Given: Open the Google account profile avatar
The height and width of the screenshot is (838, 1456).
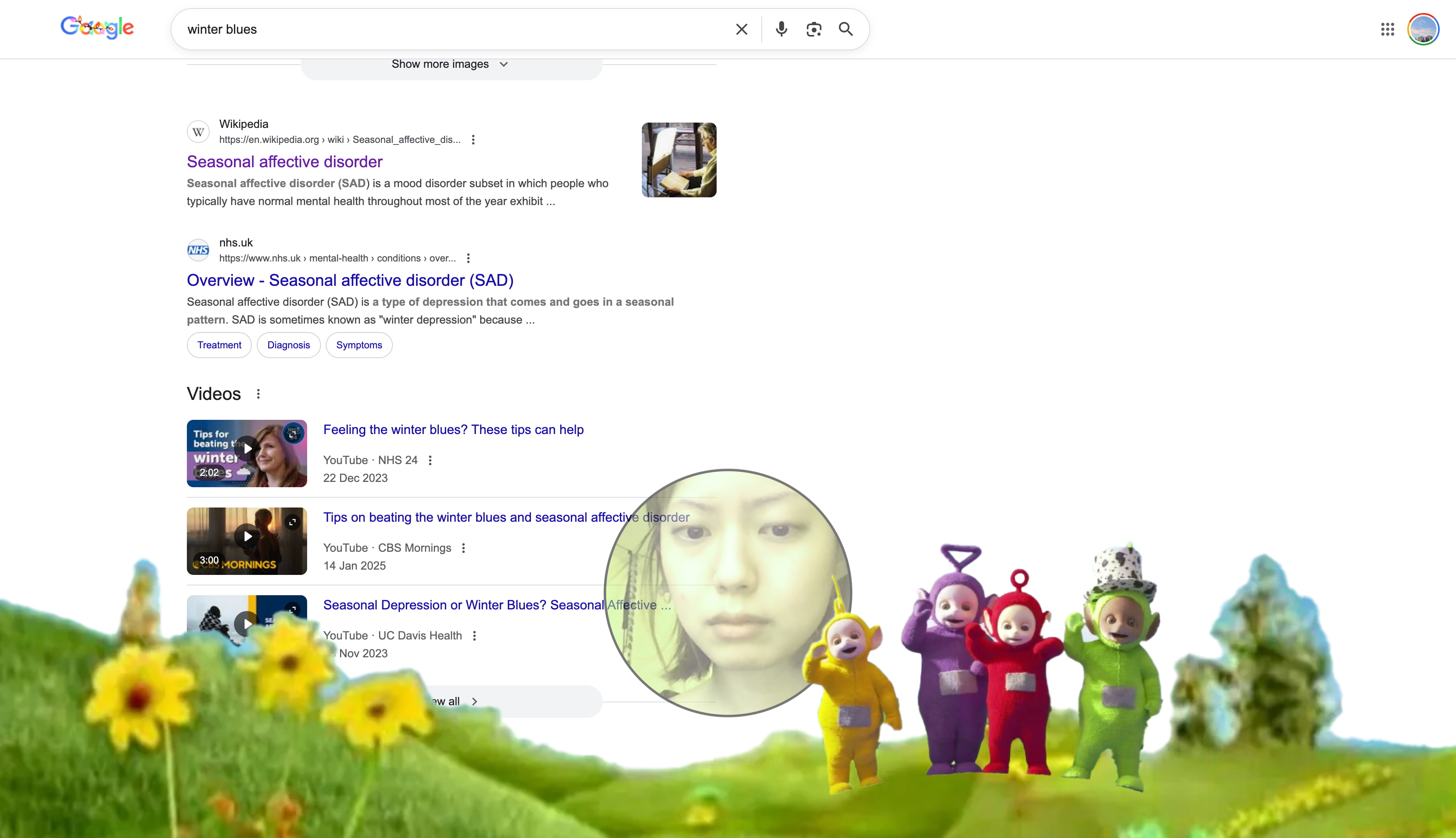Looking at the screenshot, I should click(1423, 29).
